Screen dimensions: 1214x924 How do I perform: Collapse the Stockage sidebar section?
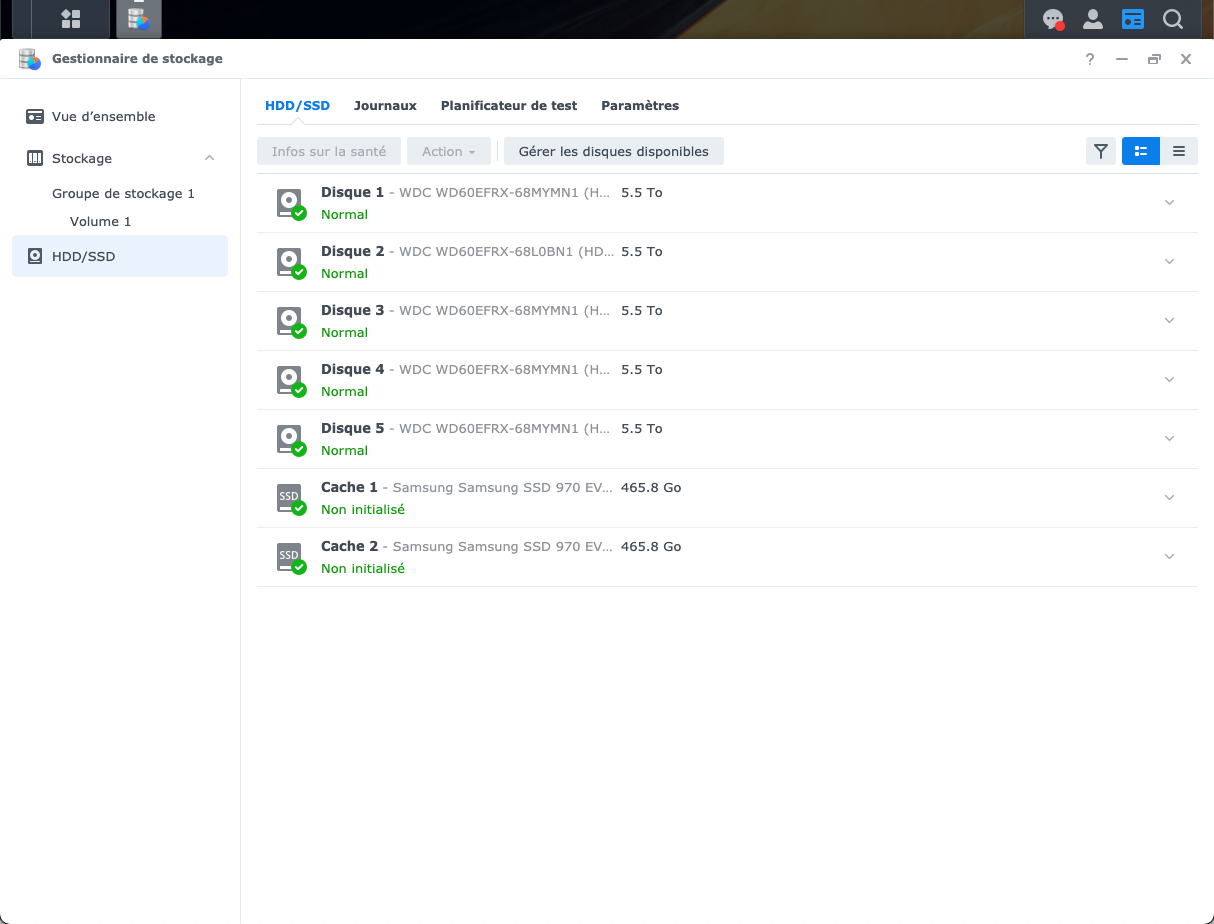click(x=209, y=158)
